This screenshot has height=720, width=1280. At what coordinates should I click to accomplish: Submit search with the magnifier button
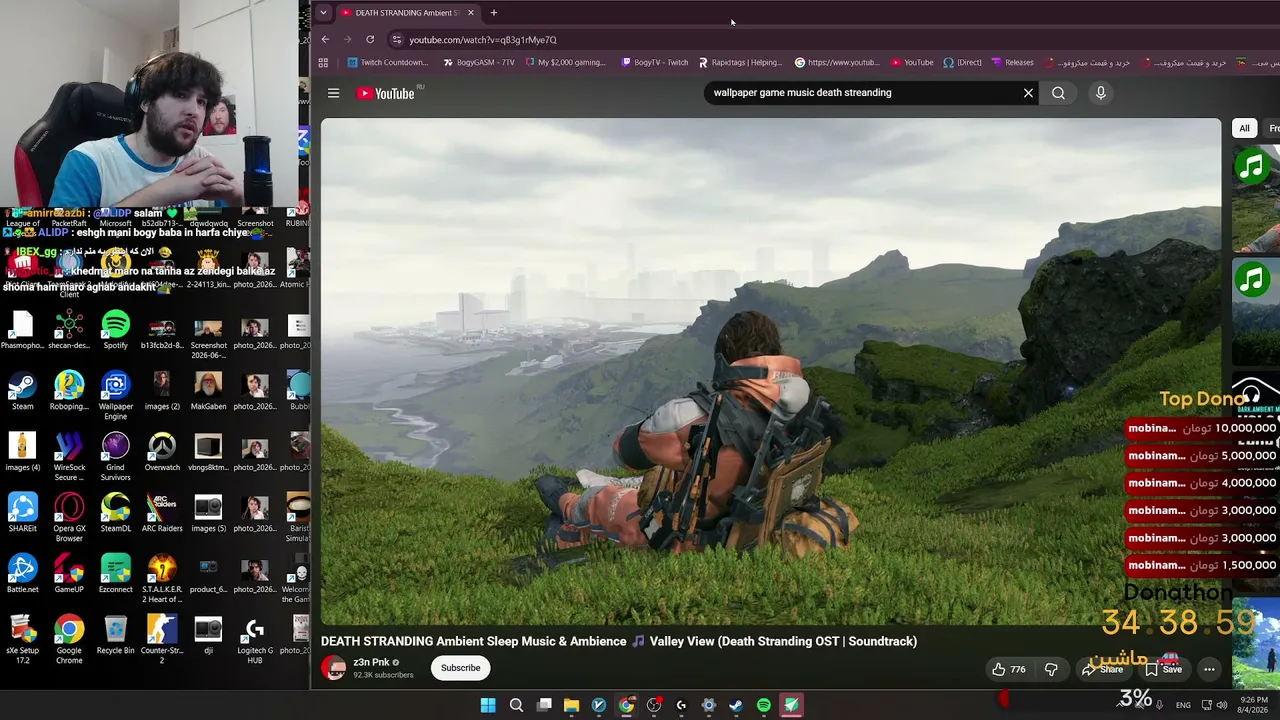1058,93
